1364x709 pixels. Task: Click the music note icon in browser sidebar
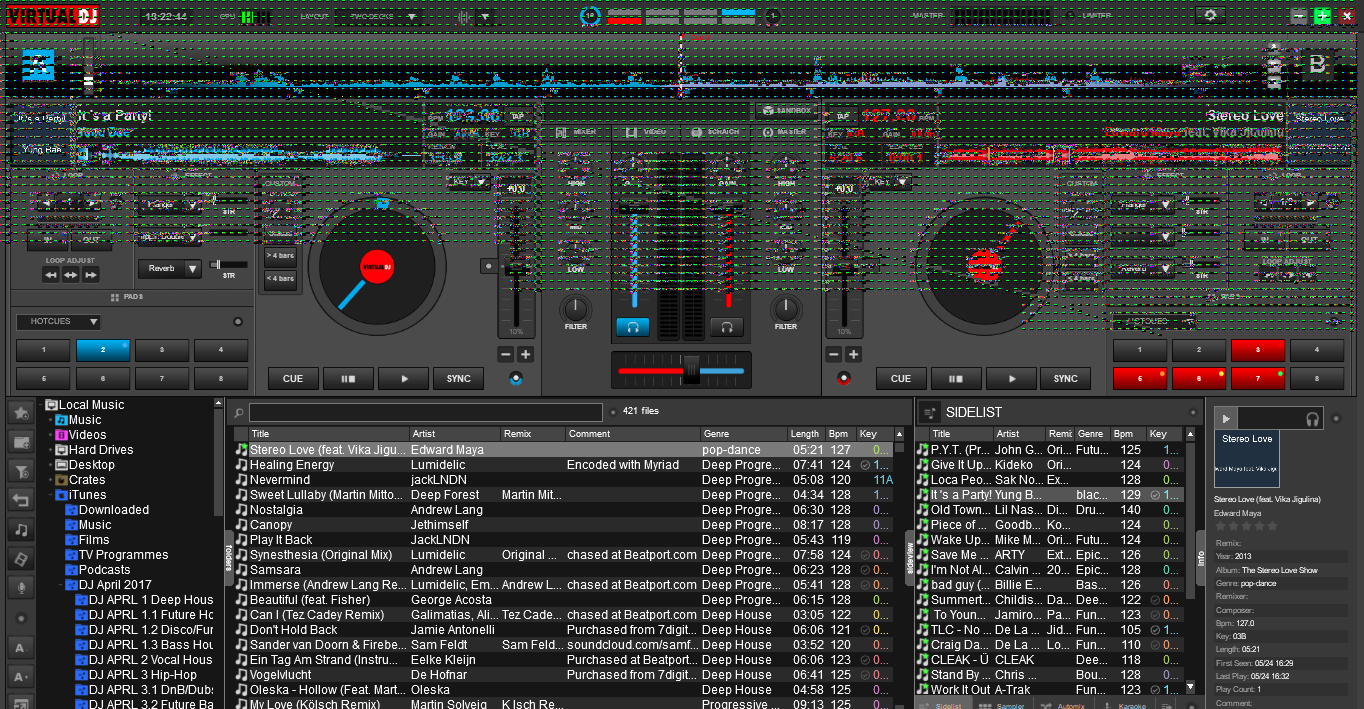pyautogui.click(x=20, y=529)
